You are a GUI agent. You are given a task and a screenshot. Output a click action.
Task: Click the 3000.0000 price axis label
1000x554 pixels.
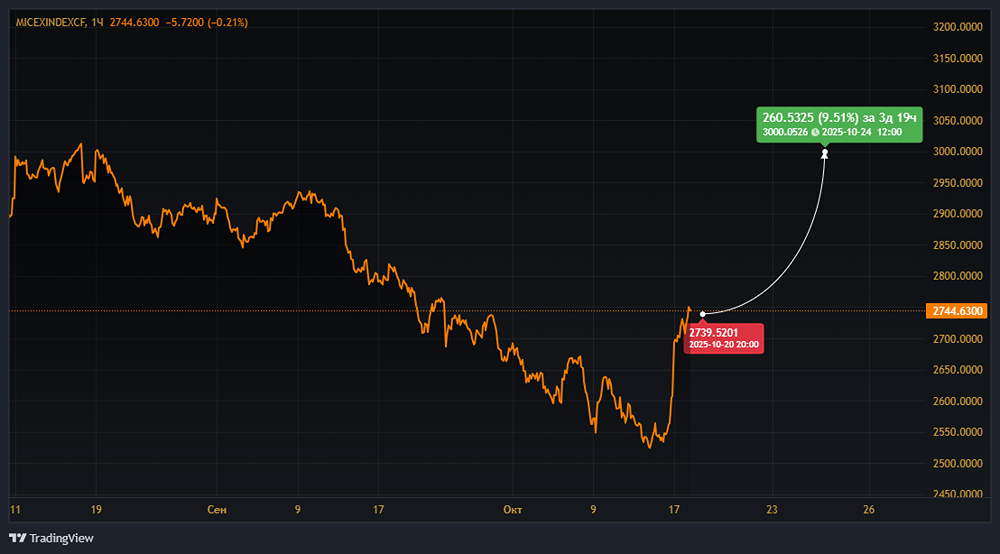pos(957,151)
